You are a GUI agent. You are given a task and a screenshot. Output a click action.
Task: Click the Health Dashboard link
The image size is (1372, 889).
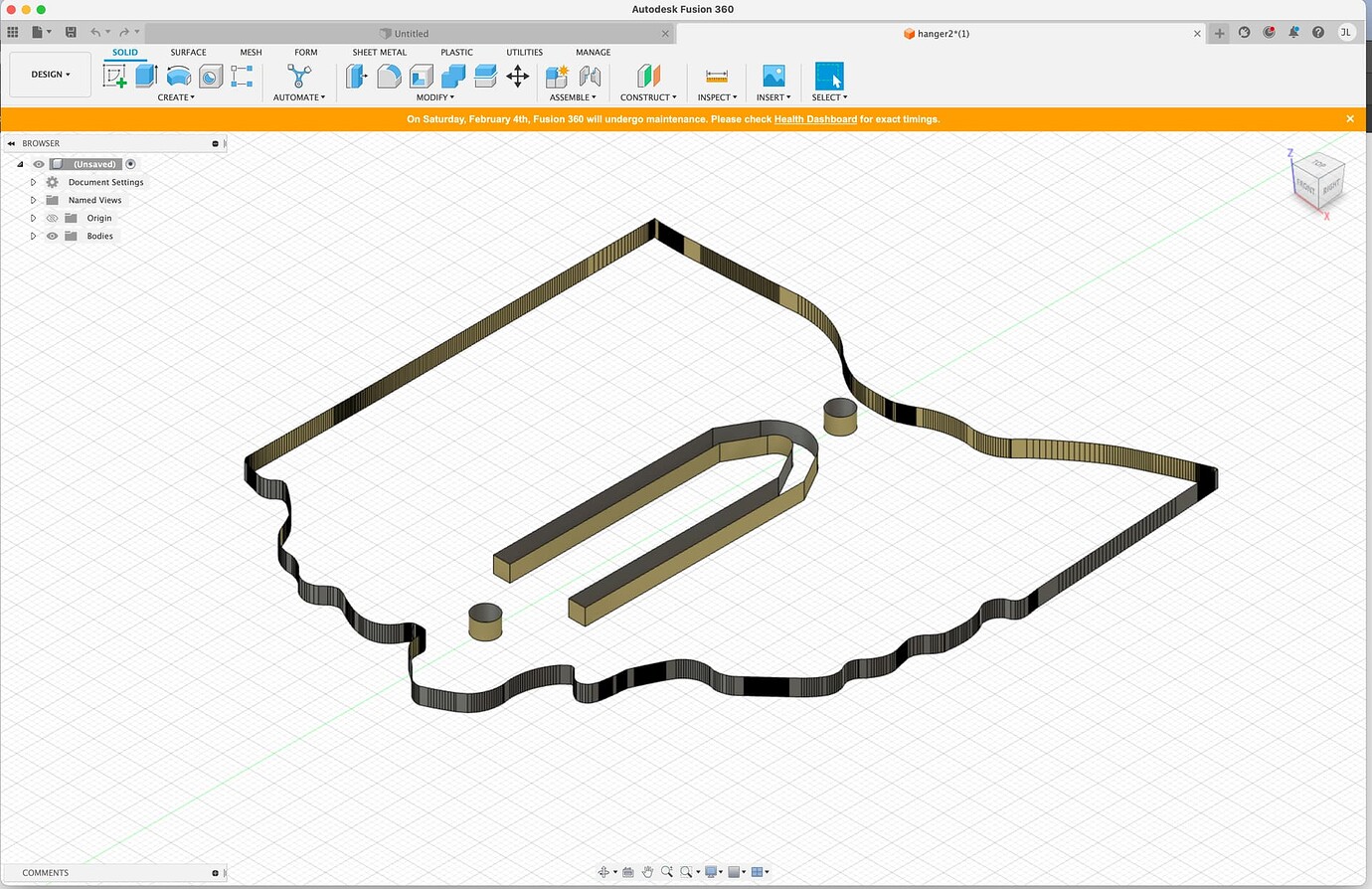(815, 118)
